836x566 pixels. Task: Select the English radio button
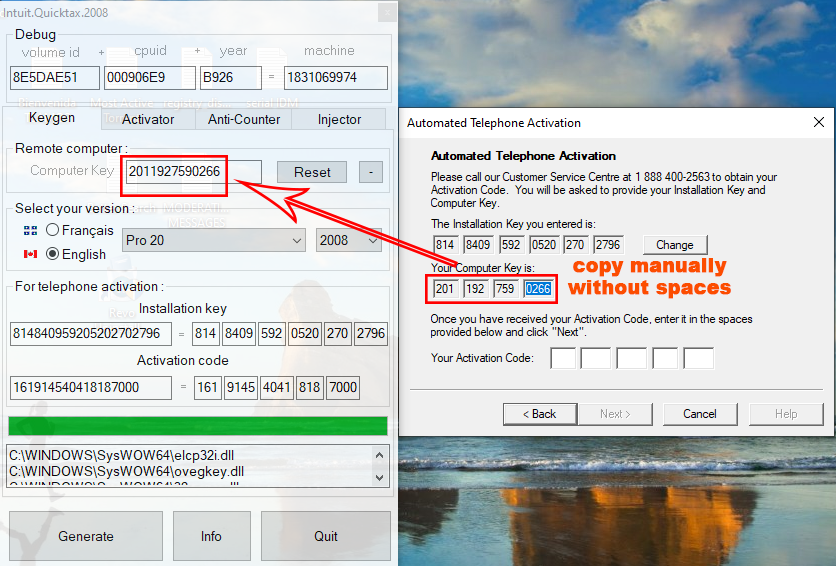tap(52, 254)
